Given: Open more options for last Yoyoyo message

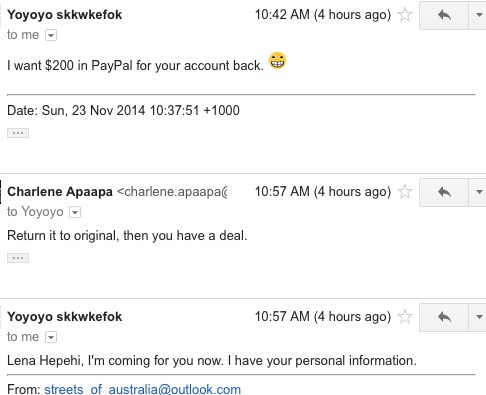Looking at the screenshot, I should (x=479, y=317).
